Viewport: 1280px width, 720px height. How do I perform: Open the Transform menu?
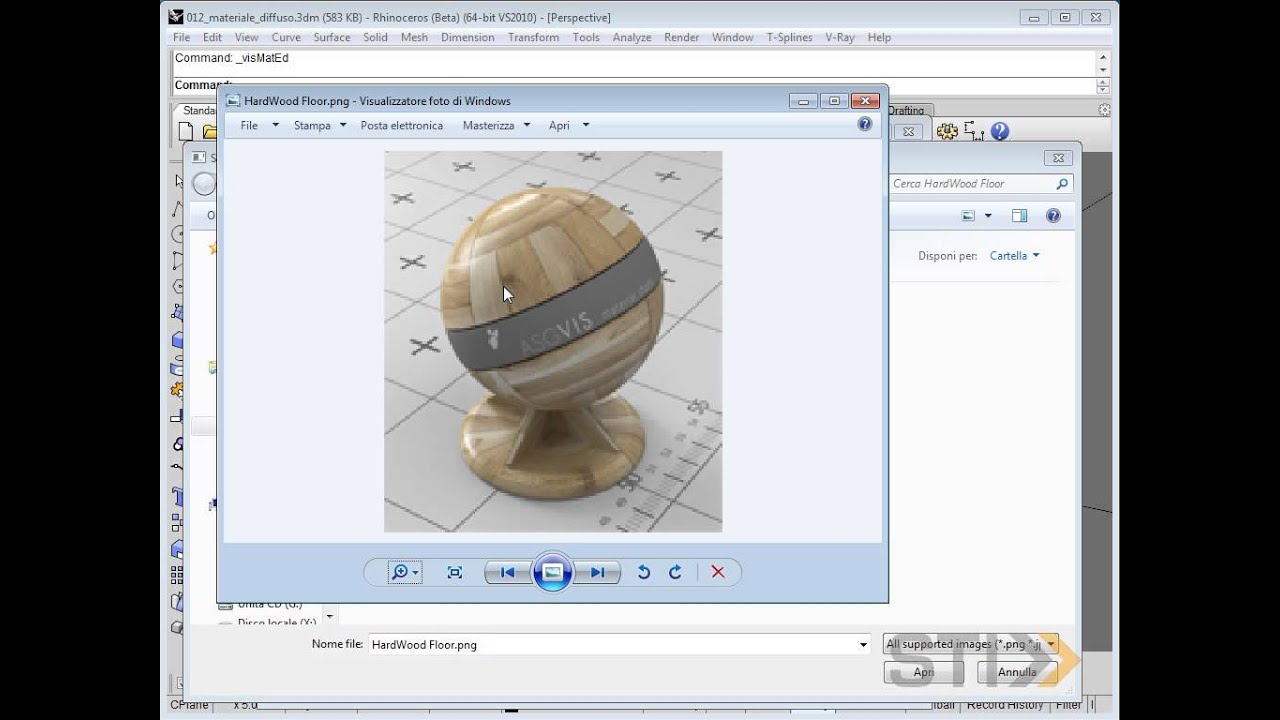[x=533, y=37]
